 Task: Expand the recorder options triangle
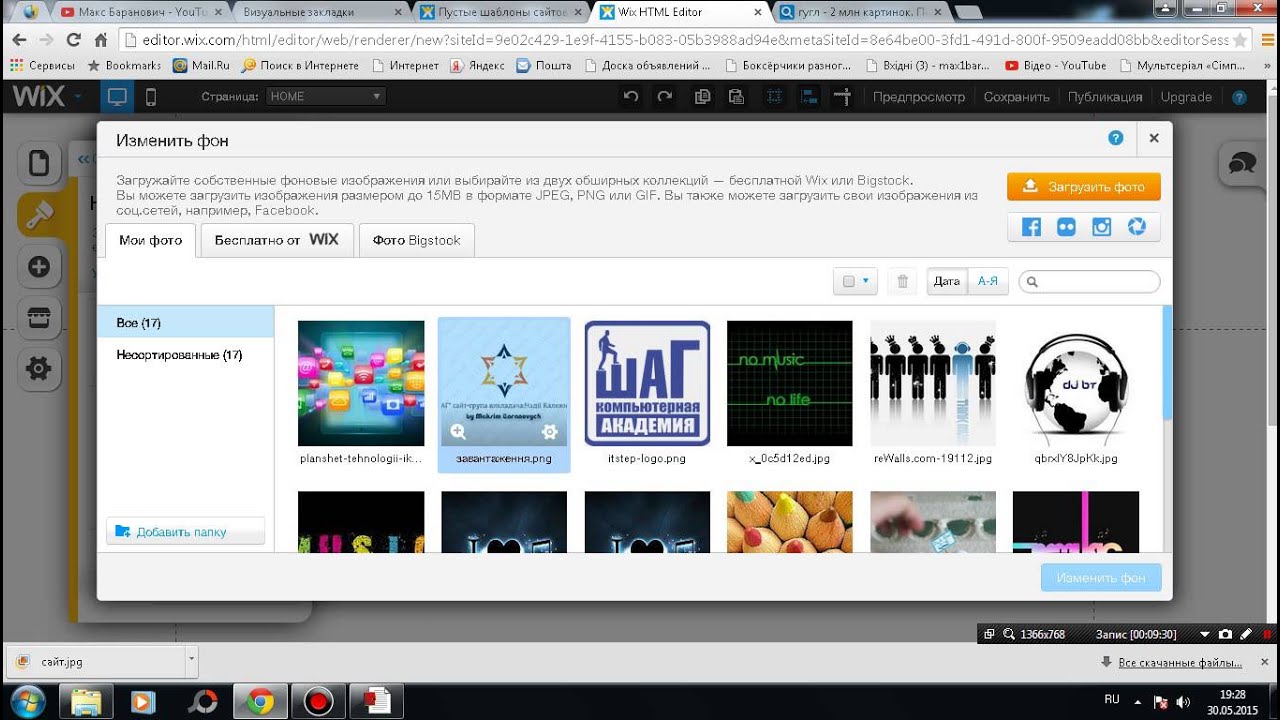(x=1204, y=634)
